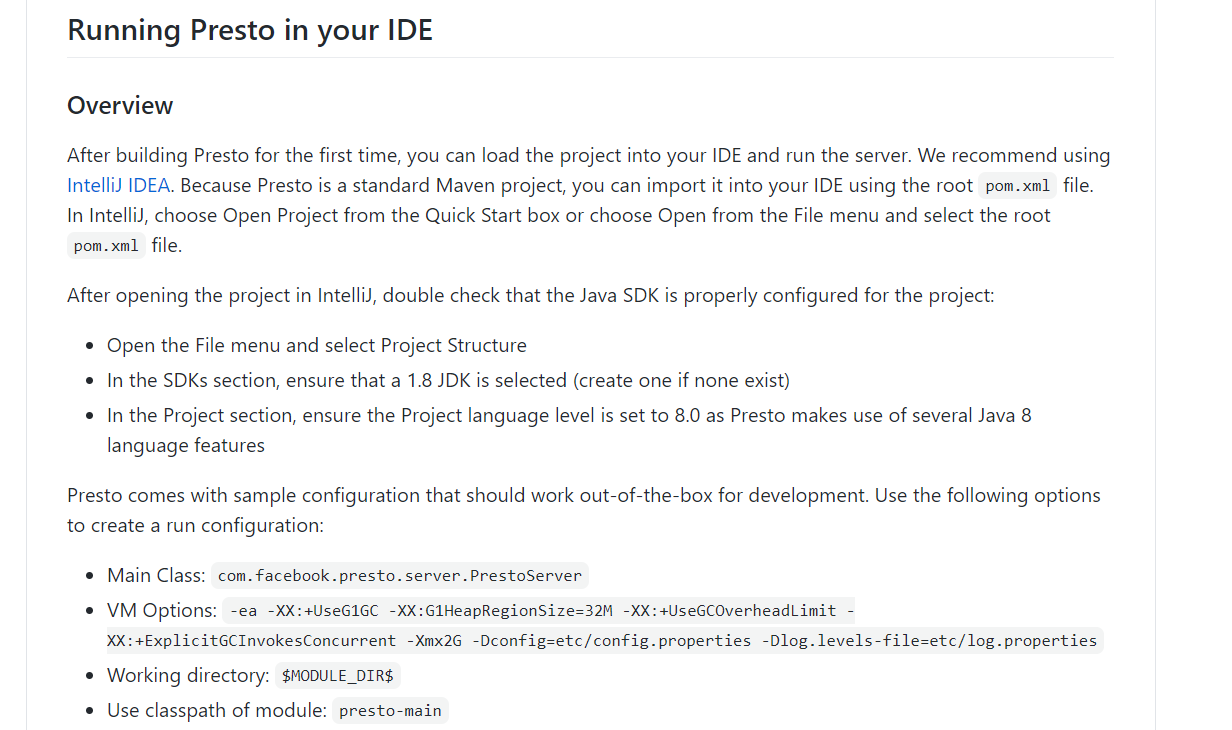
Task: Click the presto-main module code snippet
Action: tap(390, 711)
